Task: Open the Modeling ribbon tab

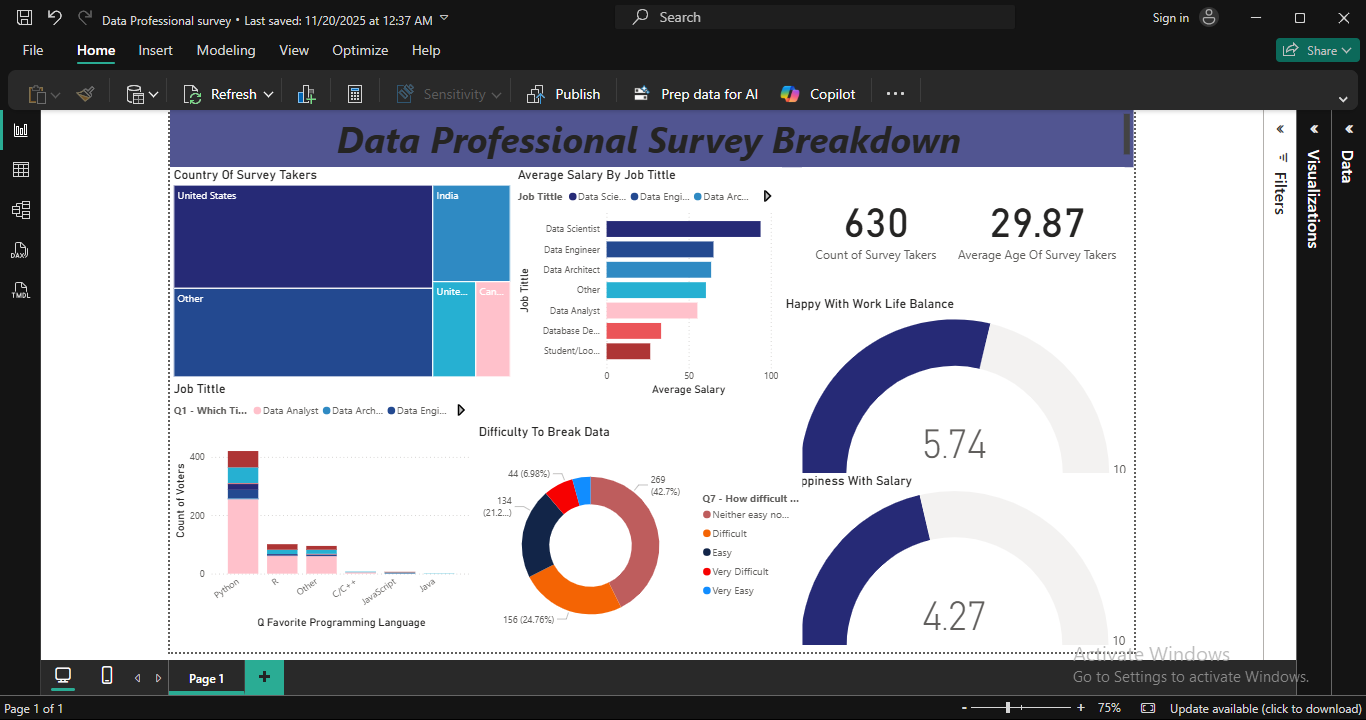Action: point(226,50)
